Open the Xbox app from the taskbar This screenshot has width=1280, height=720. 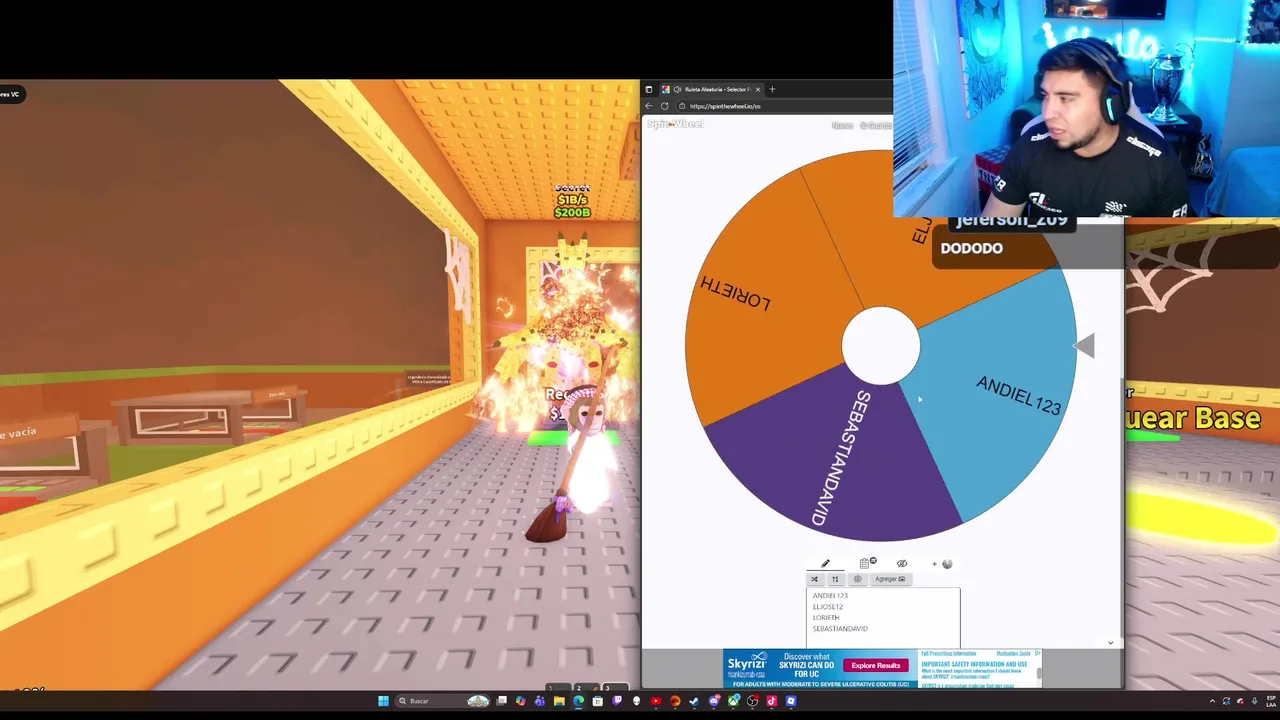click(733, 701)
